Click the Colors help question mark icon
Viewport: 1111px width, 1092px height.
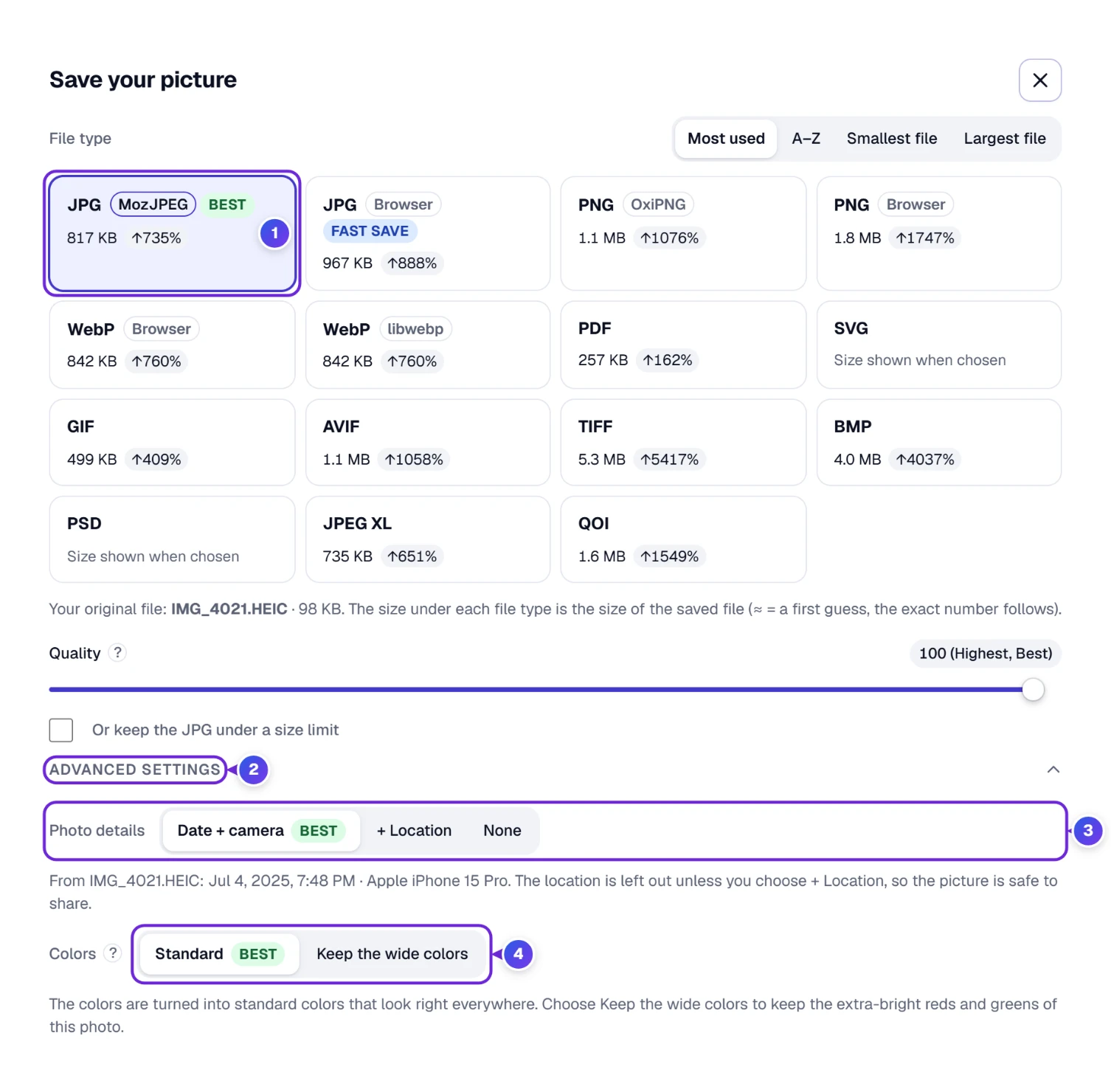(112, 953)
